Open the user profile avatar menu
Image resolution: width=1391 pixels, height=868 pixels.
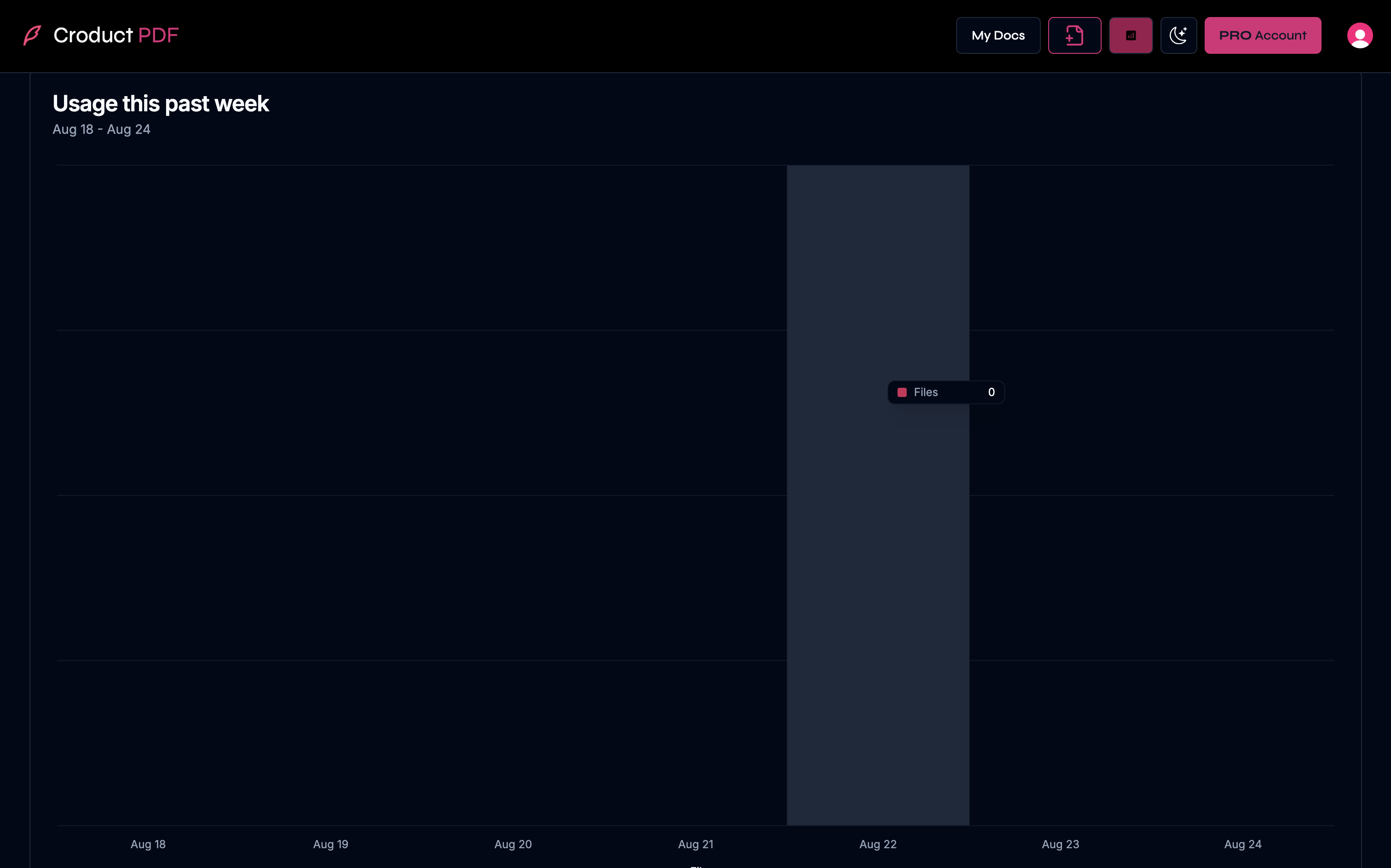(1359, 35)
